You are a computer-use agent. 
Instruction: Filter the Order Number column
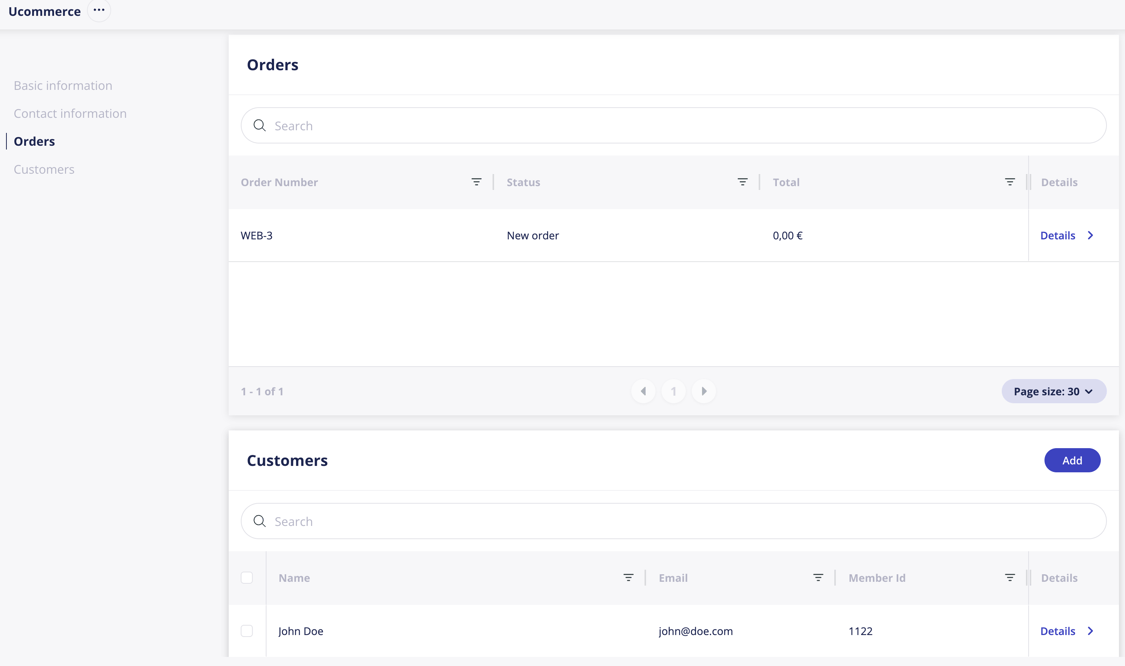[x=476, y=182]
